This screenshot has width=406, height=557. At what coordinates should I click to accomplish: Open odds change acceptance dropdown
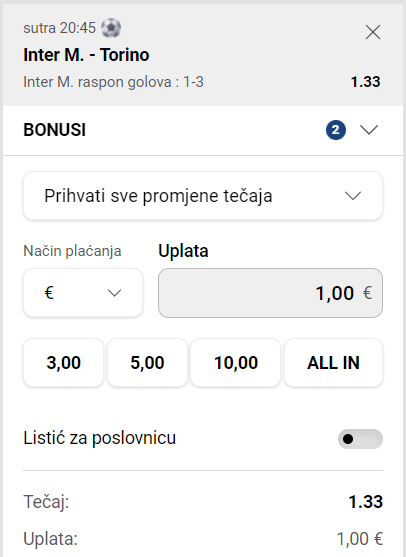(x=203, y=196)
